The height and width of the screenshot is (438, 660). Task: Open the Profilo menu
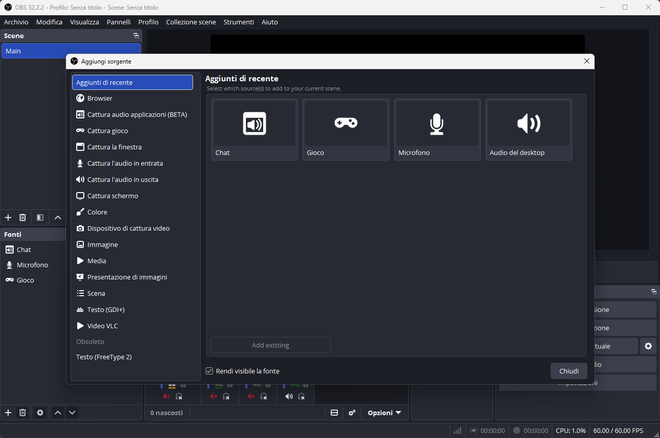(149, 22)
